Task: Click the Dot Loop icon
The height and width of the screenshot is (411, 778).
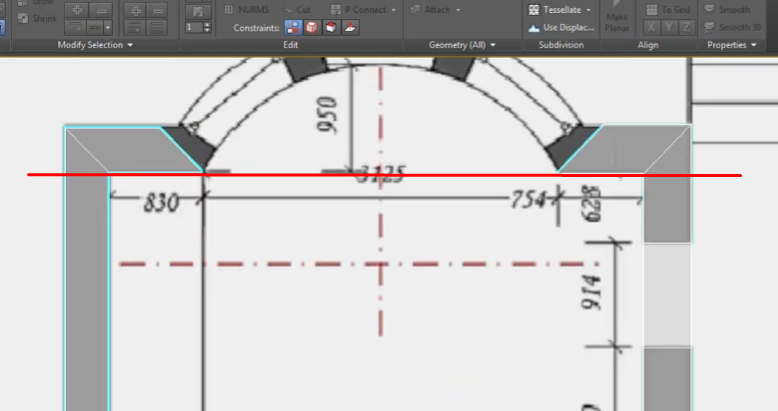Action: pyautogui.click(x=75, y=27)
